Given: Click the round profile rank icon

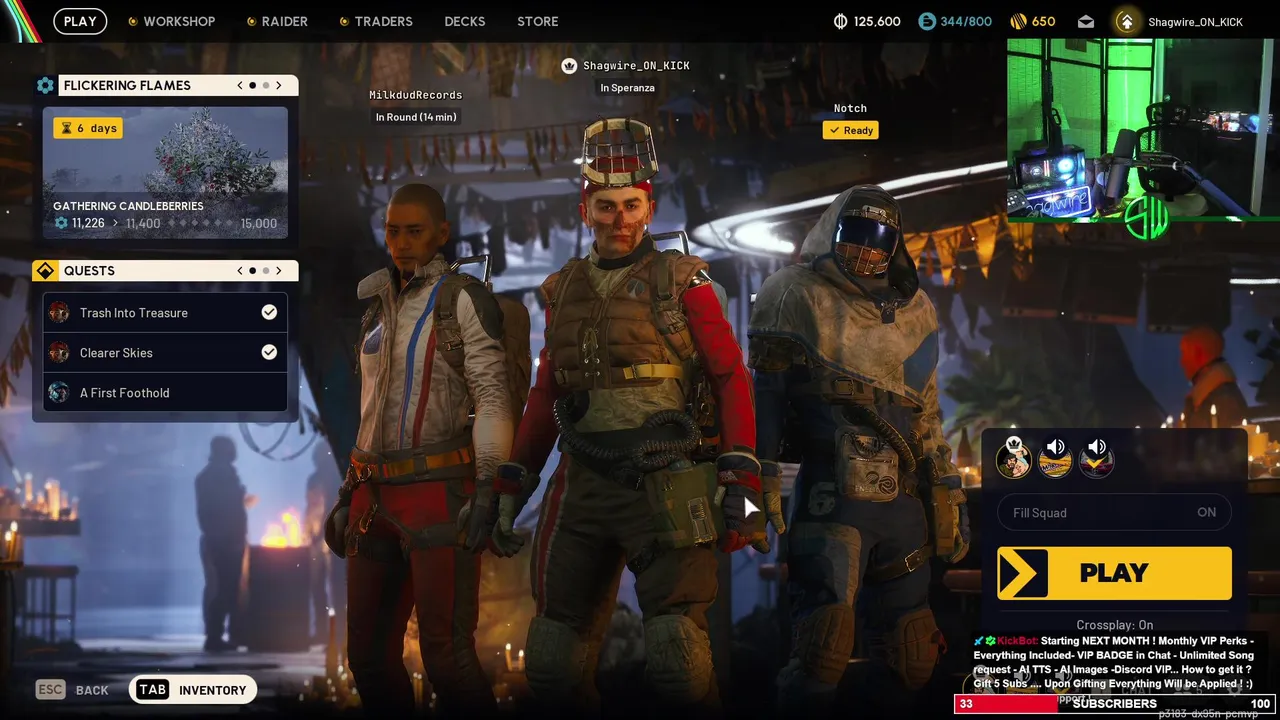Looking at the screenshot, I should pos(1126,21).
